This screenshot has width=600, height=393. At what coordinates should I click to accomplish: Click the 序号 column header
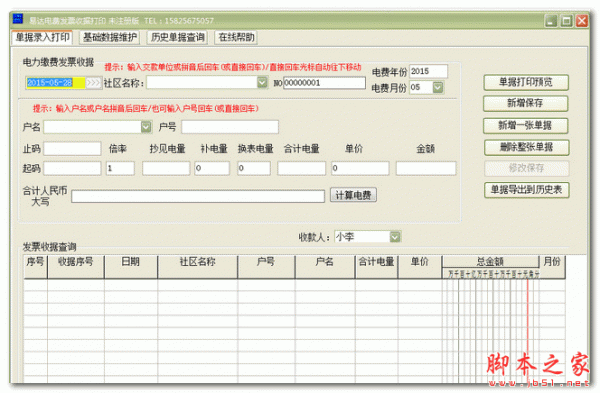tap(35, 267)
